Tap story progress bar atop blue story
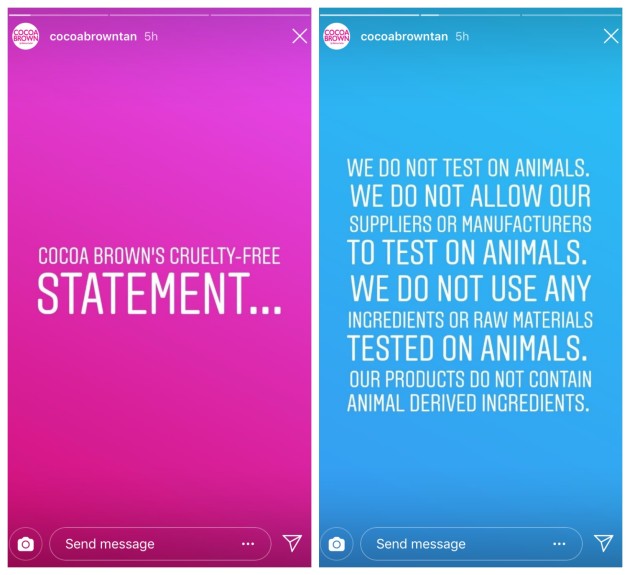 coord(470,14)
